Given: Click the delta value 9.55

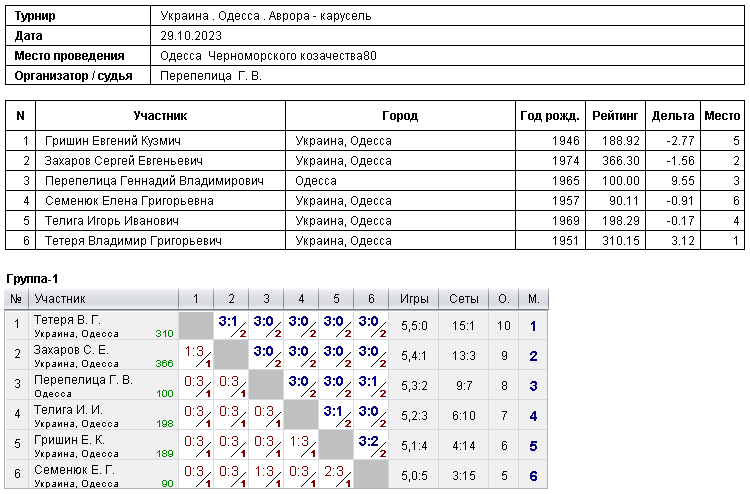Looking at the screenshot, I should pyautogui.click(x=683, y=181).
